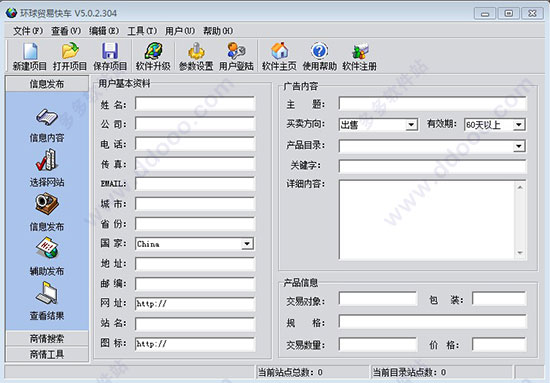Maximize the 环球贸易快车 window
Screen dimensions: 550x383
(x=509, y=14)
